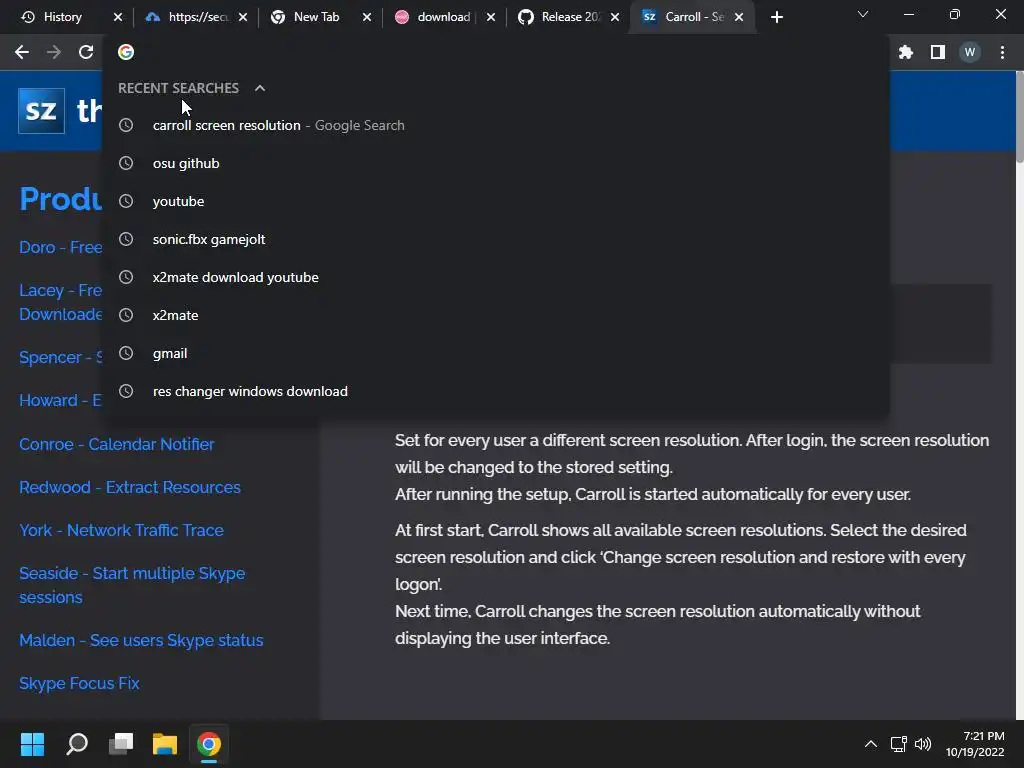Viewport: 1024px width, 768px height.
Task: Pick 'sonic.fbx gamejolt' suggestion
Action: coord(496,239)
